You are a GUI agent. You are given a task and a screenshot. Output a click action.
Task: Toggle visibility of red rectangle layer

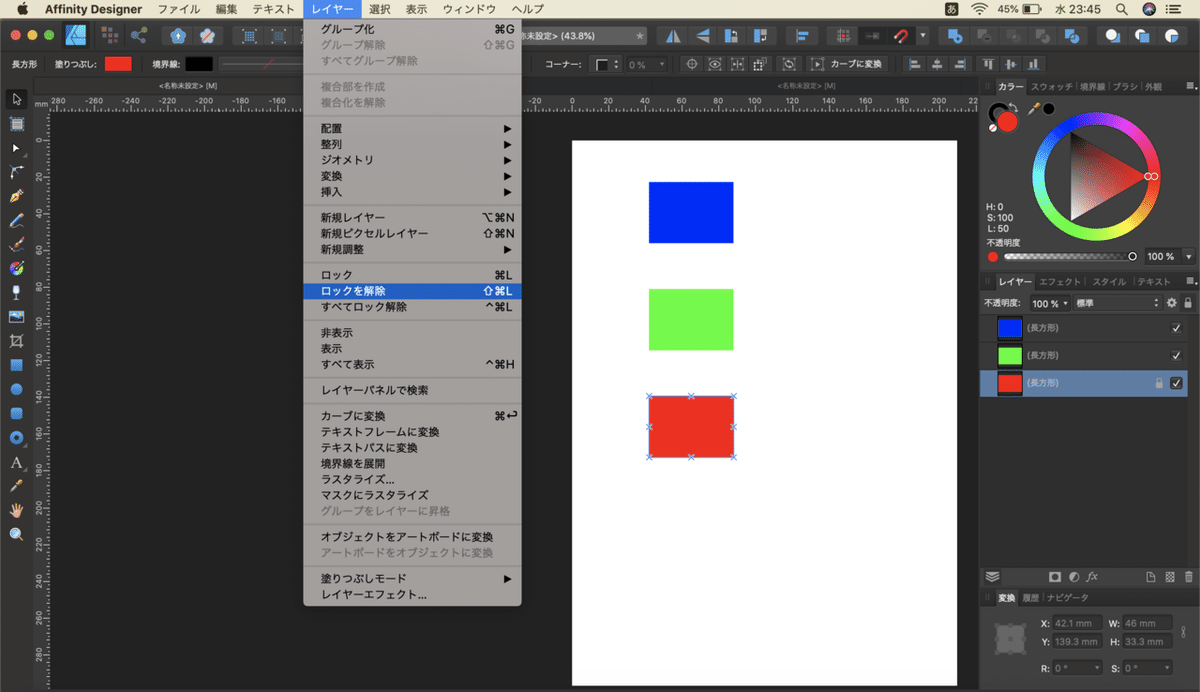coord(1176,383)
